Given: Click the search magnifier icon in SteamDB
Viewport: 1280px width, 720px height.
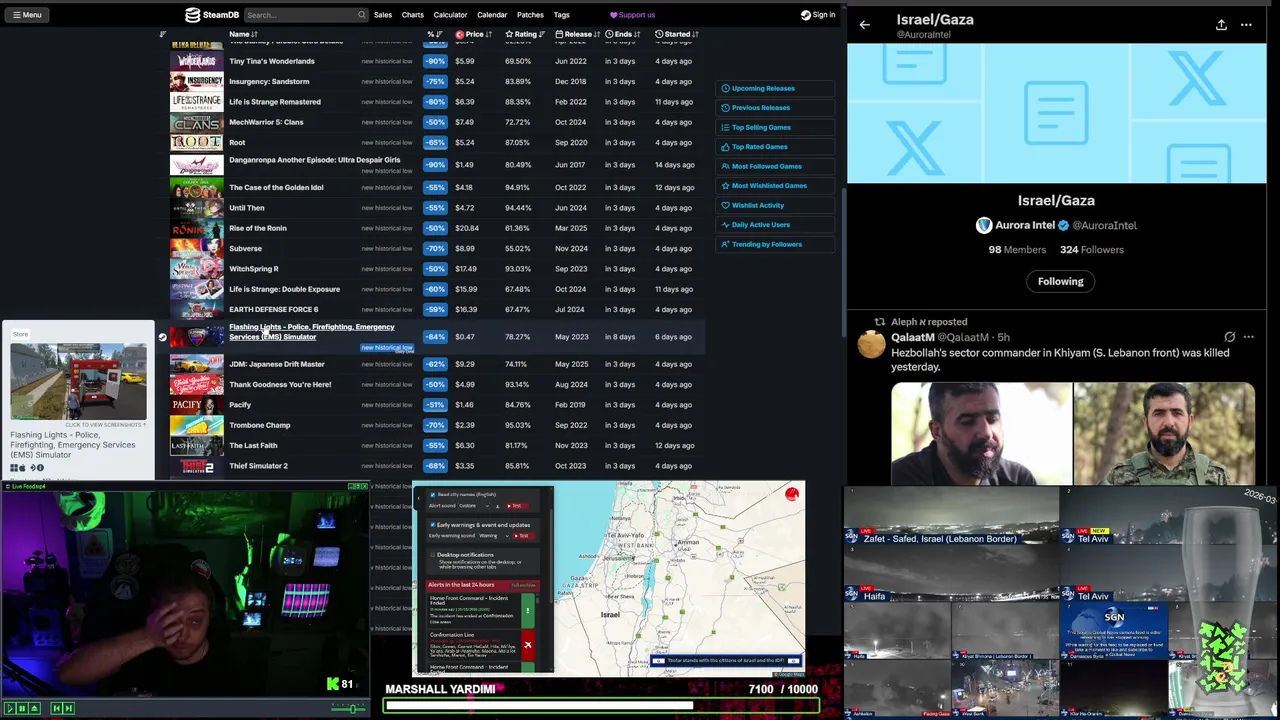Looking at the screenshot, I should [x=361, y=15].
